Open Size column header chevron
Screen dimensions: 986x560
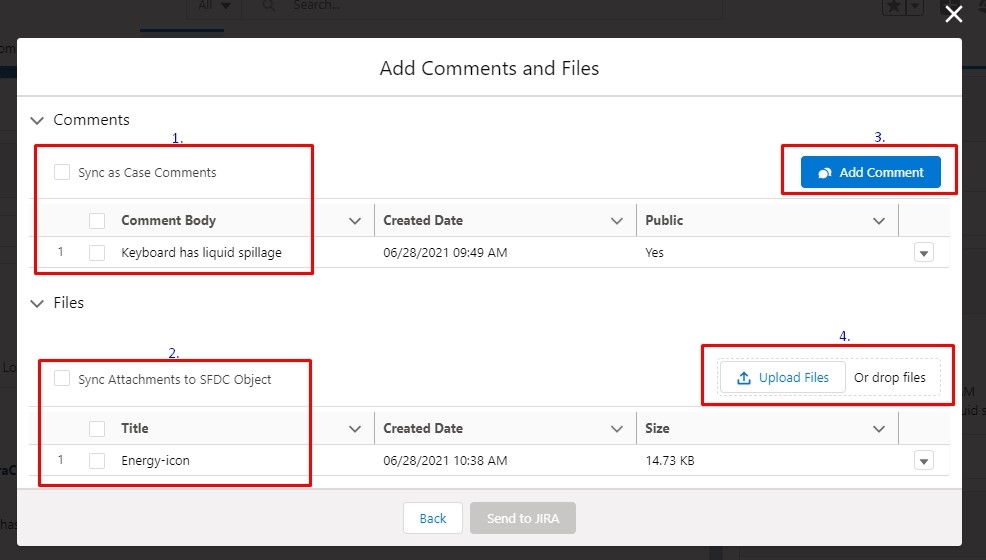click(879, 429)
